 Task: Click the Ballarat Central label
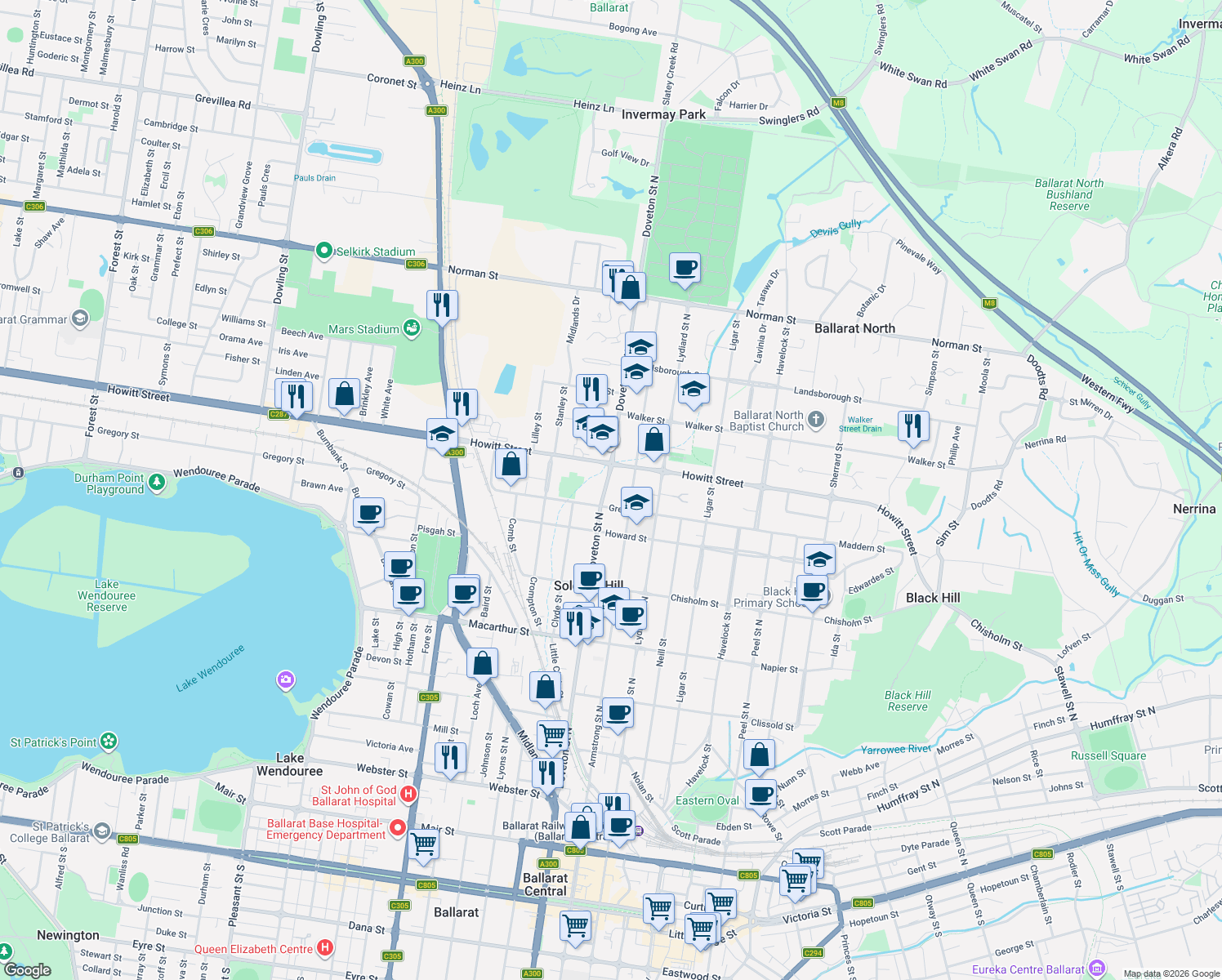pos(545,884)
